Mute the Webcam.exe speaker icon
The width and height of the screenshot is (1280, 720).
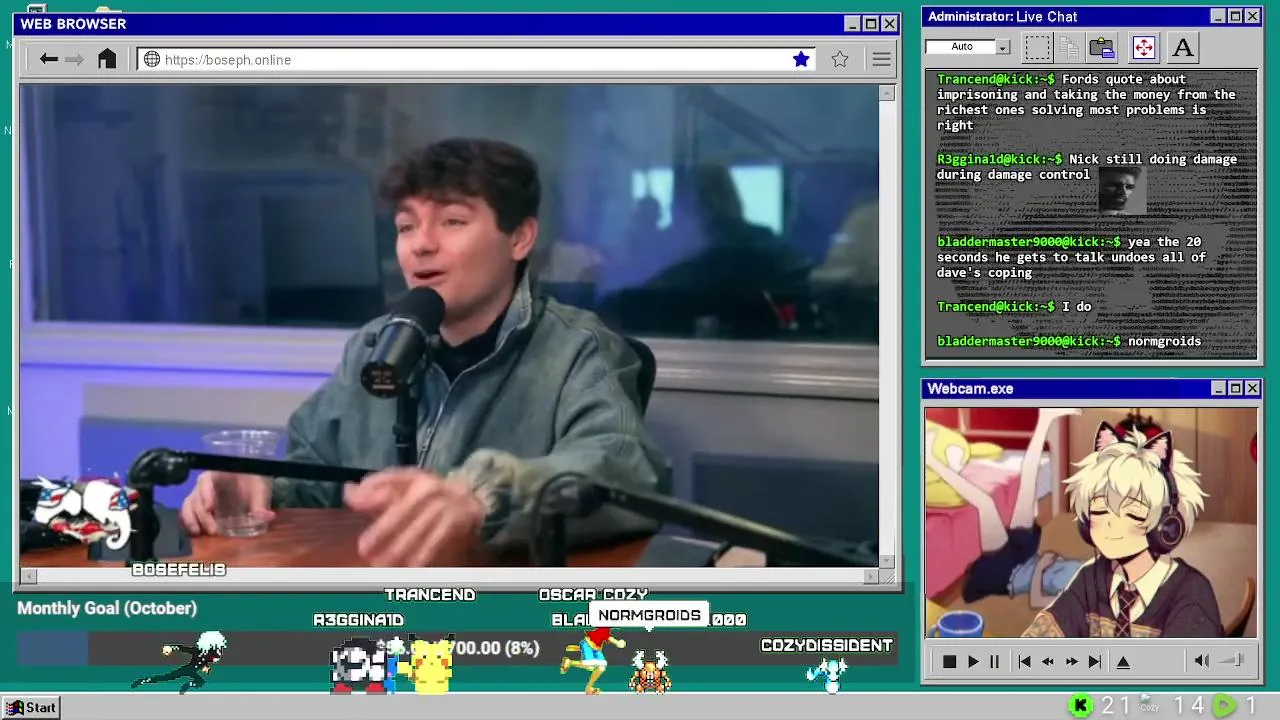click(1202, 660)
